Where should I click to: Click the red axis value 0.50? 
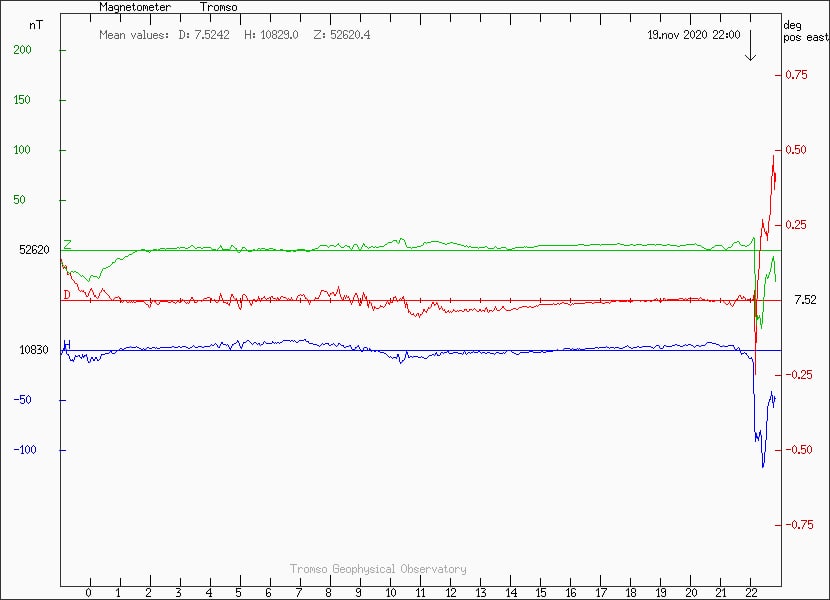pos(796,150)
